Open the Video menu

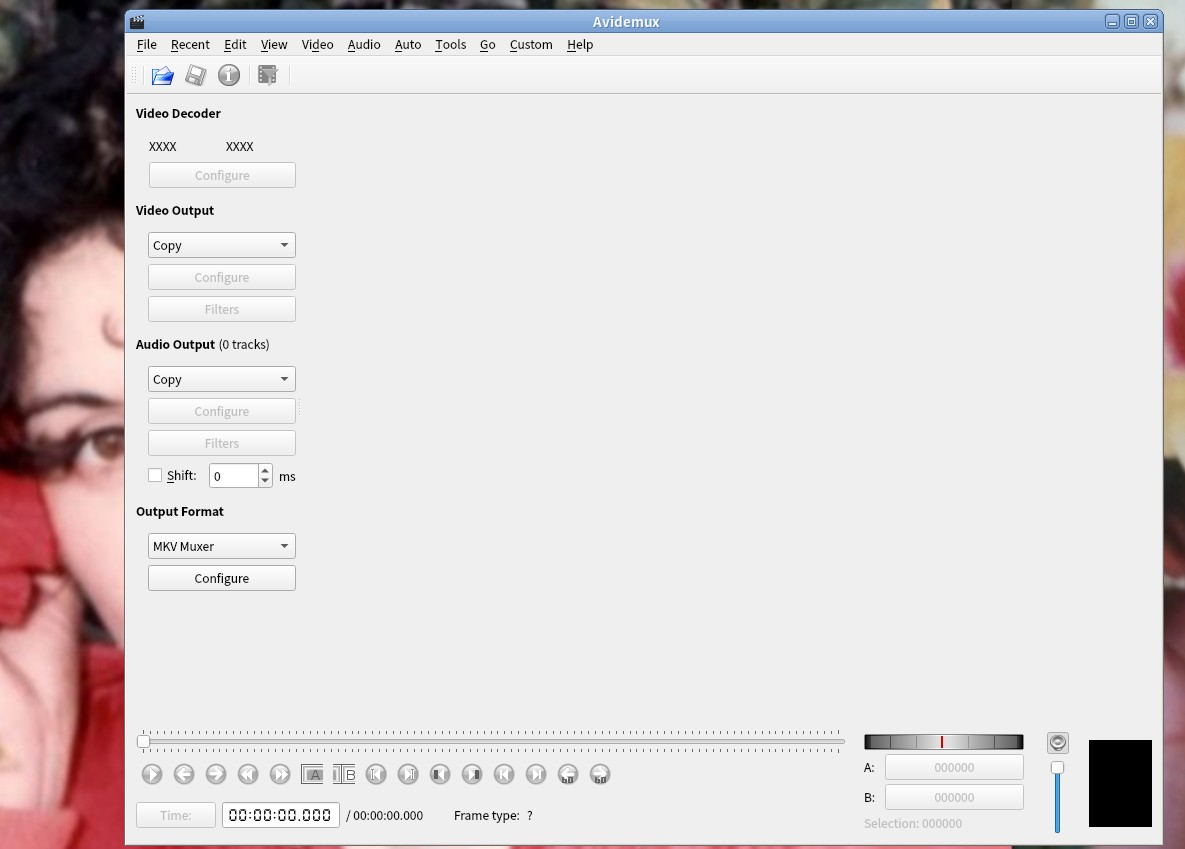(x=317, y=44)
